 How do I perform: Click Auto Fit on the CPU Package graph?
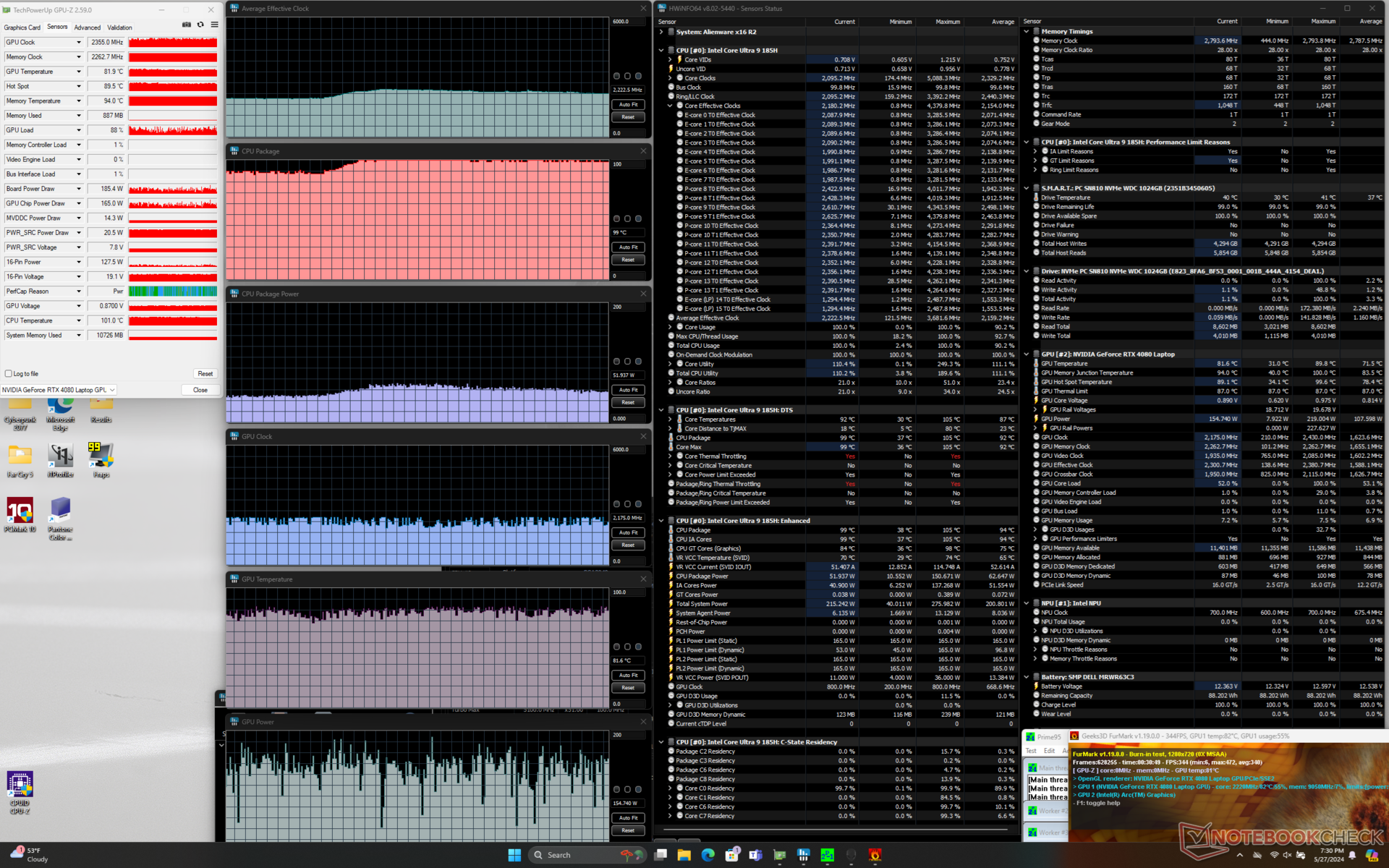[628, 247]
